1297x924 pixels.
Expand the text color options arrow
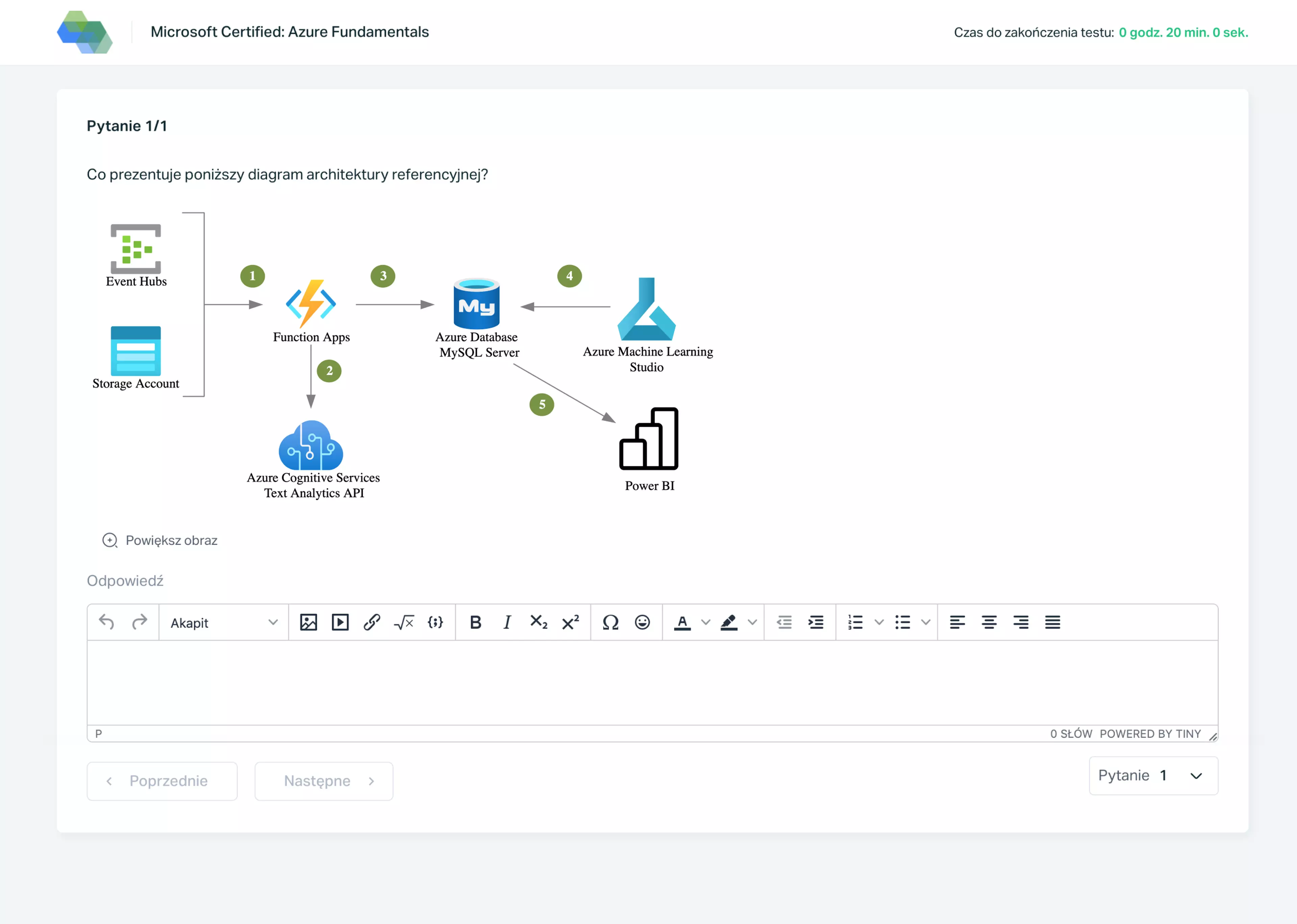(x=706, y=623)
